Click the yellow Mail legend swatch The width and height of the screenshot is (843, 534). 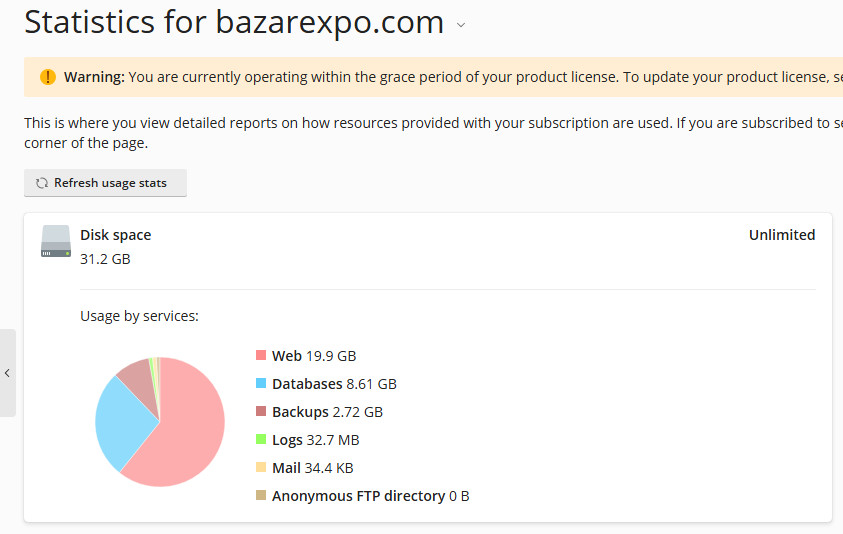(x=261, y=468)
